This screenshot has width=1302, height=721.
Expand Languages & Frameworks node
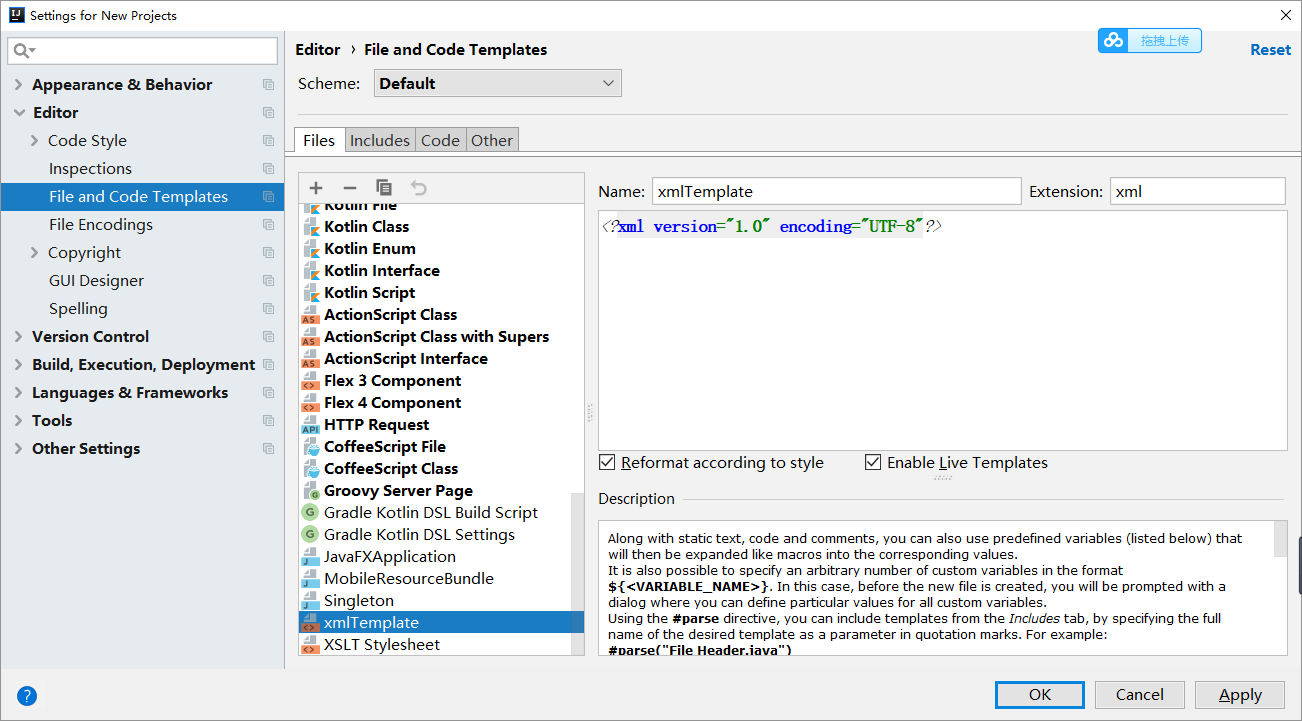(x=18, y=393)
